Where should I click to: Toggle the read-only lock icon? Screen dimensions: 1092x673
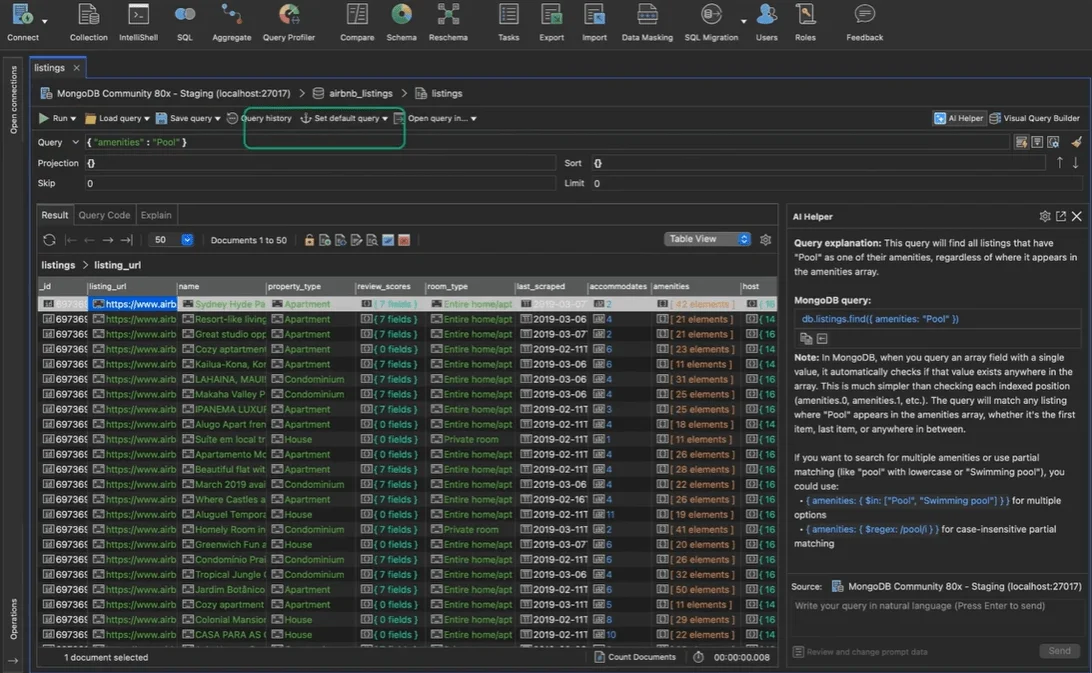point(309,240)
